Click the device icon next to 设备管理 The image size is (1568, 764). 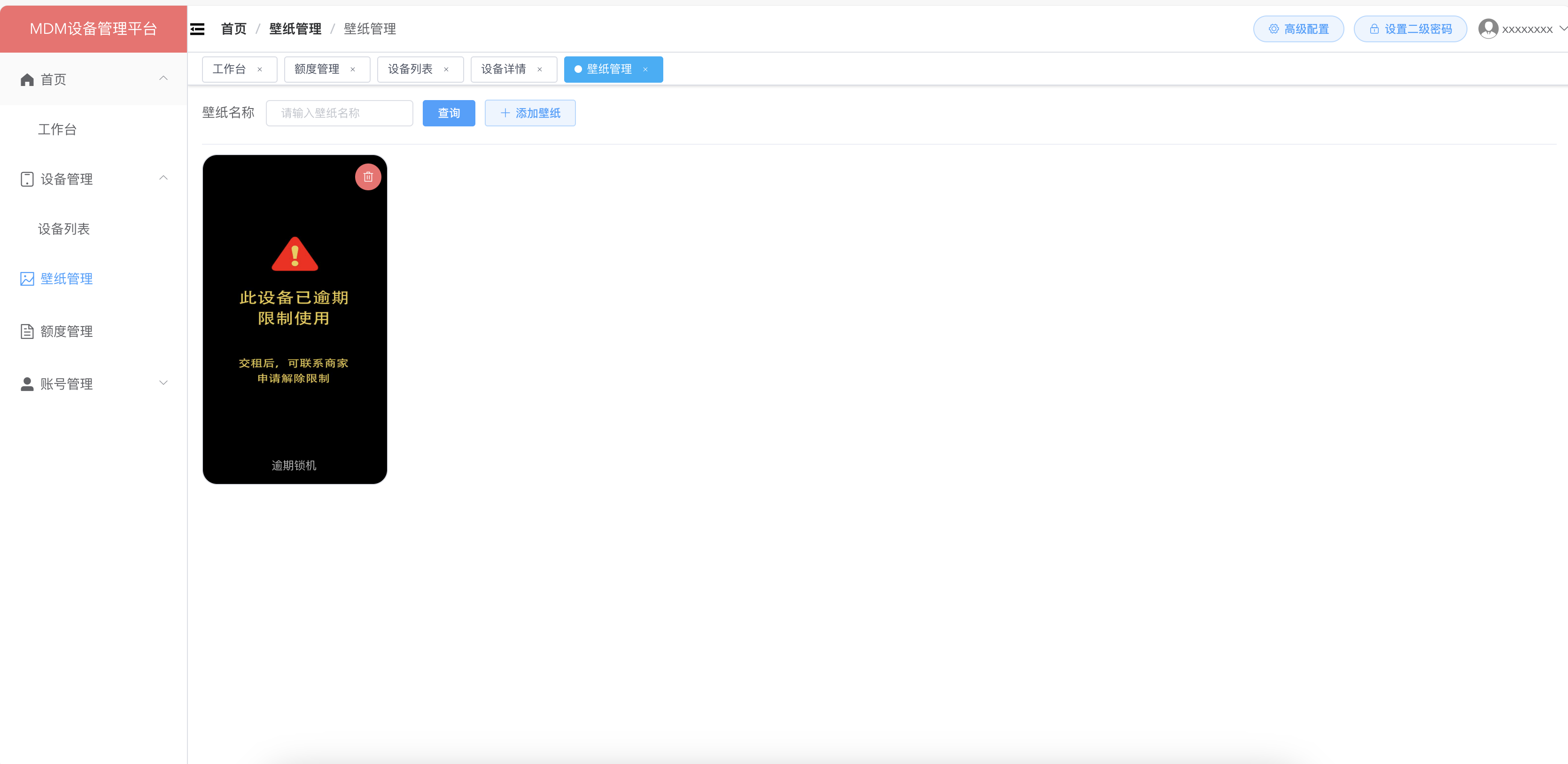27,179
